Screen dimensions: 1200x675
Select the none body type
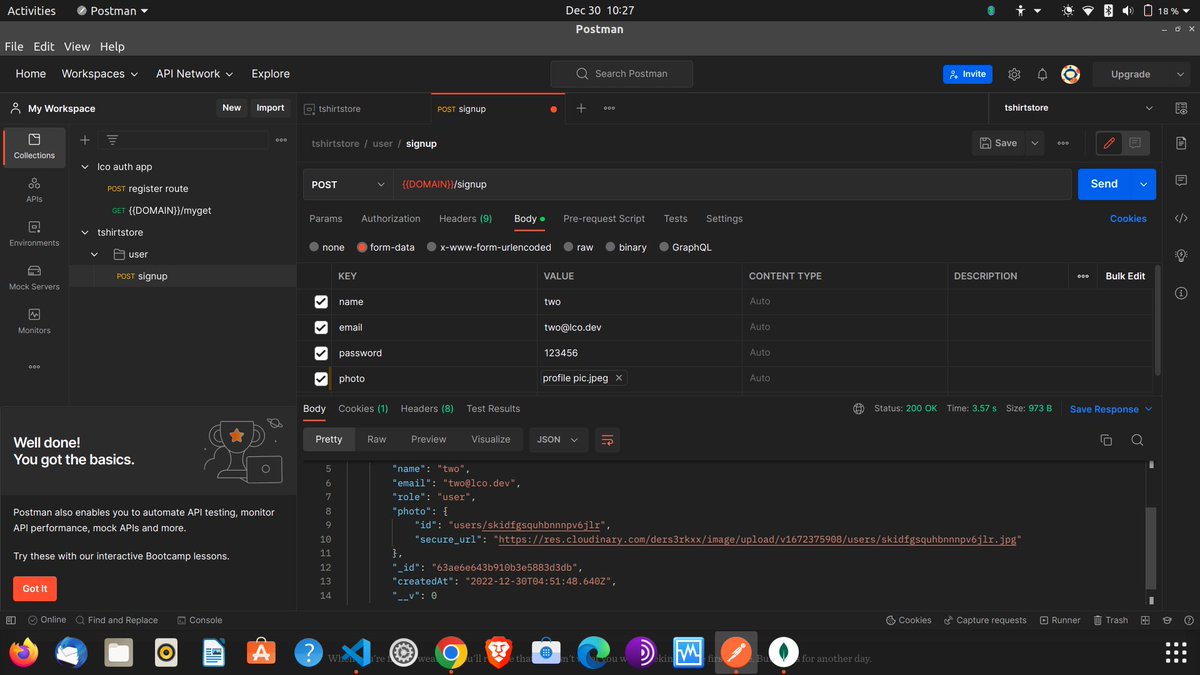(x=327, y=247)
